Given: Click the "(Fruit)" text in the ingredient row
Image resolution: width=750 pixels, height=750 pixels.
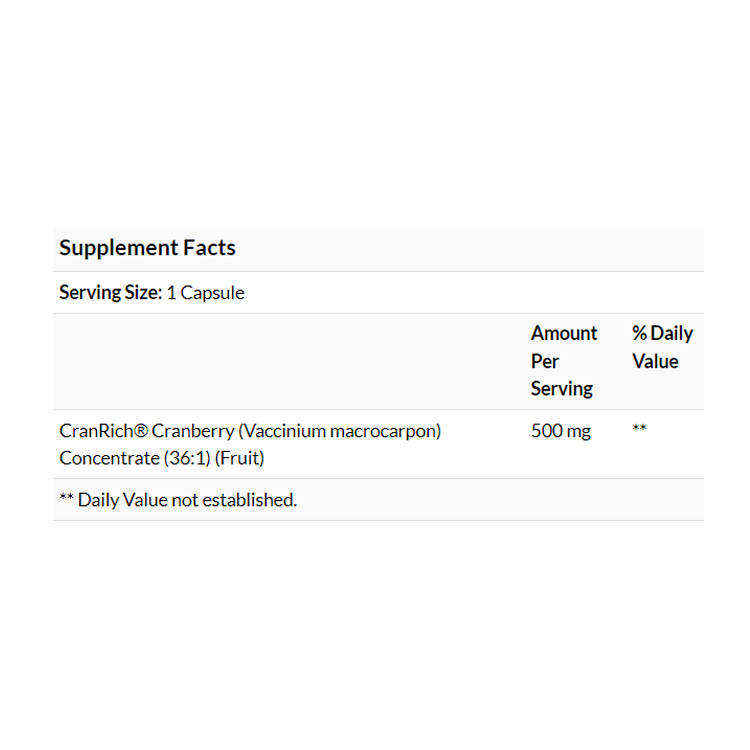Looking at the screenshot, I should coord(239,458).
